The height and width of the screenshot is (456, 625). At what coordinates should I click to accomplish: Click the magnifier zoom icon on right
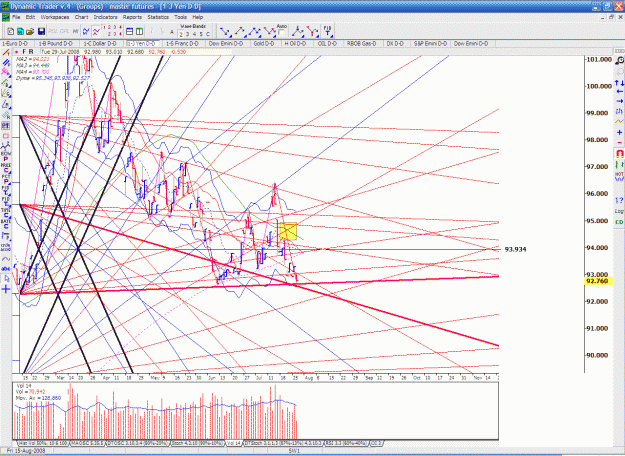point(619,60)
